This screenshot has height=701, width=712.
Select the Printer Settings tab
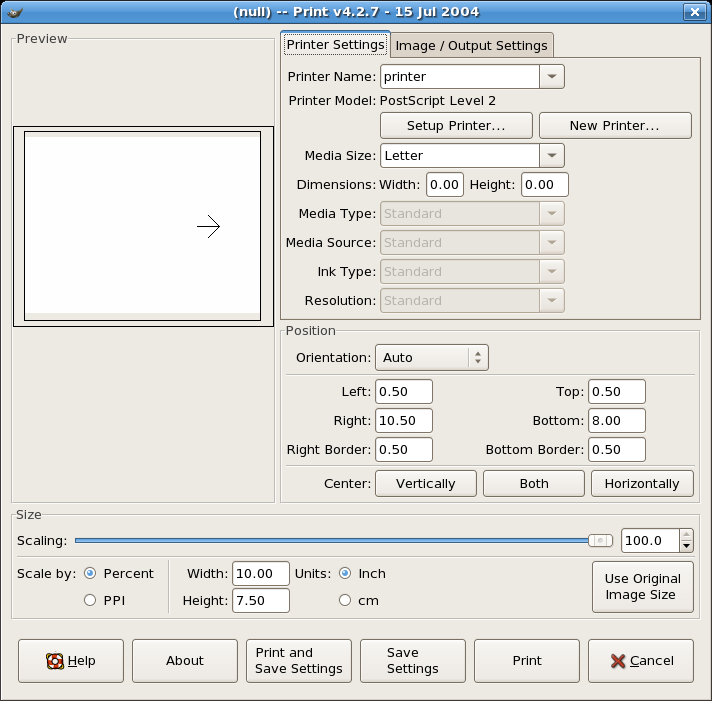click(x=335, y=45)
